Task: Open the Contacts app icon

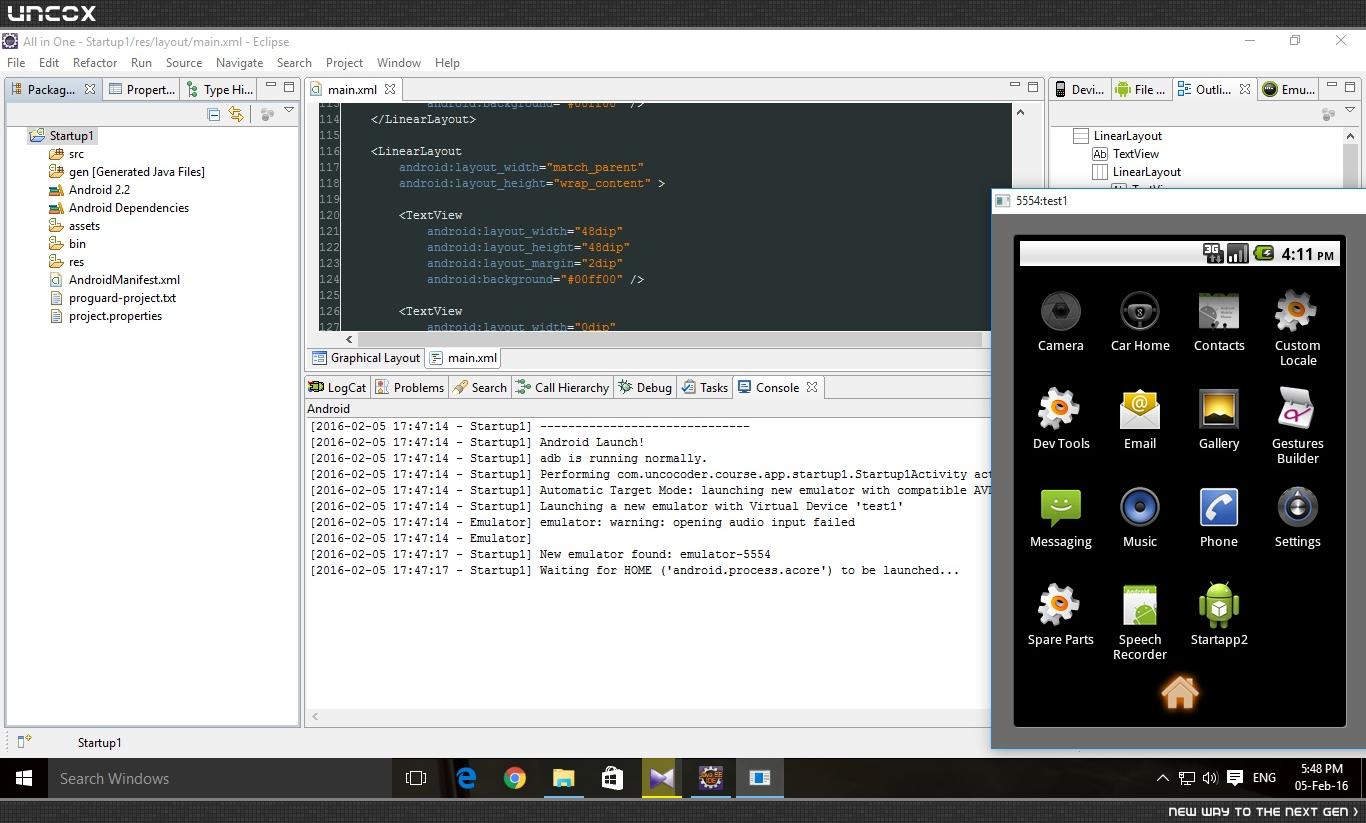Action: (1218, 322)
